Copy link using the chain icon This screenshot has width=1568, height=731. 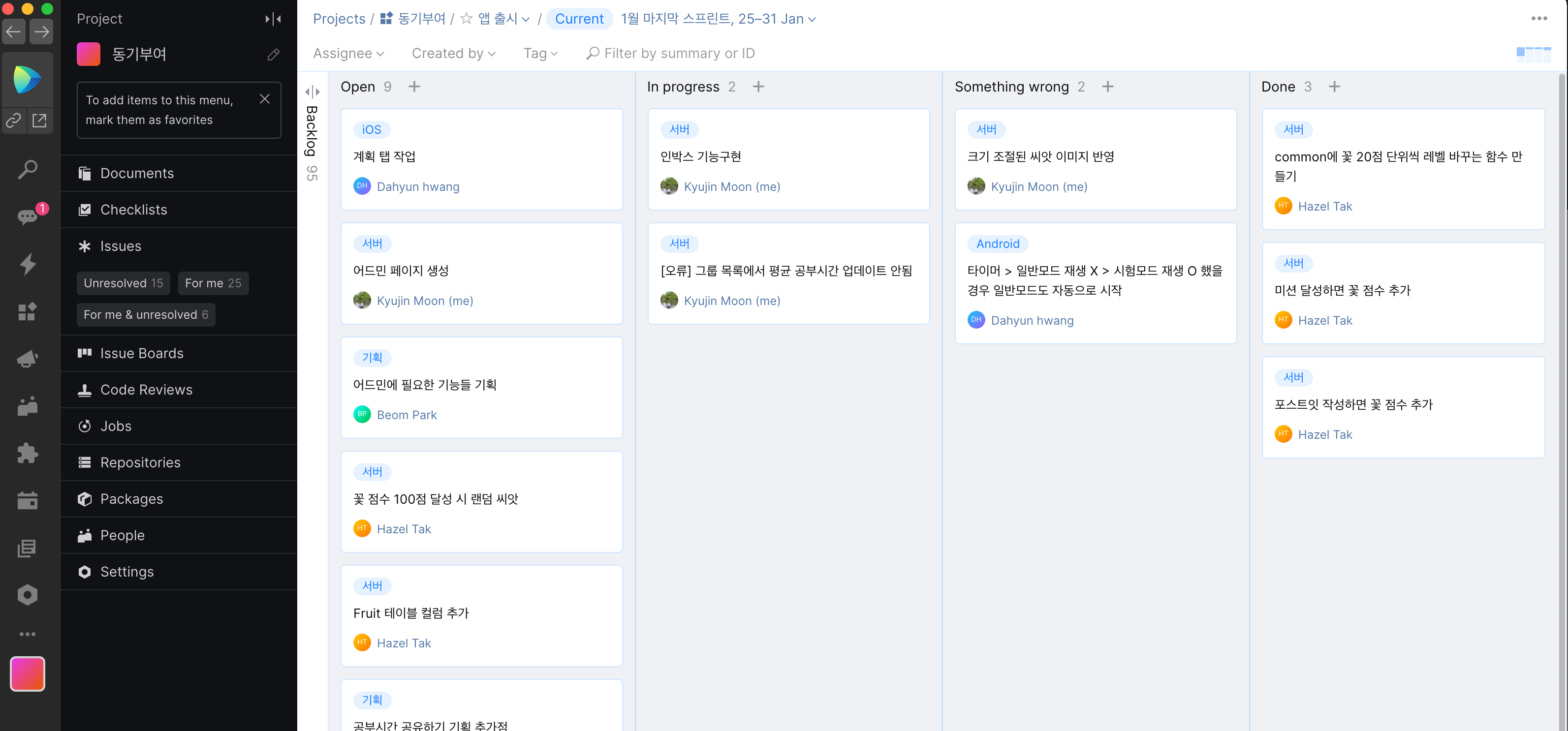pos(14,121)
